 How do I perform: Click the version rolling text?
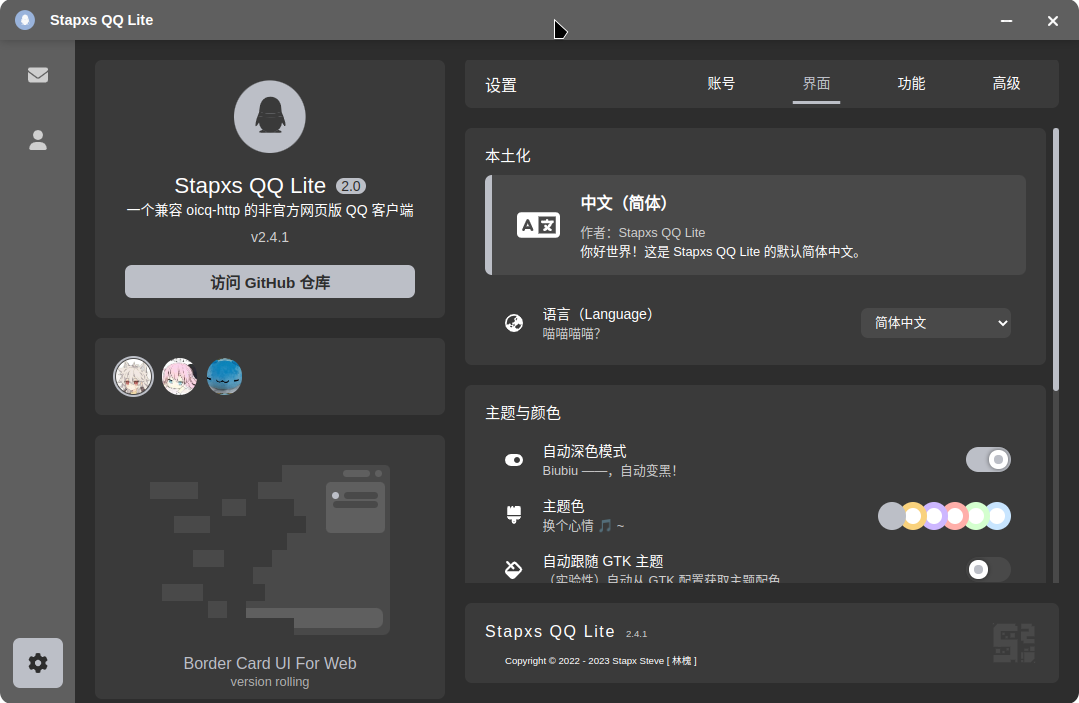270,682
